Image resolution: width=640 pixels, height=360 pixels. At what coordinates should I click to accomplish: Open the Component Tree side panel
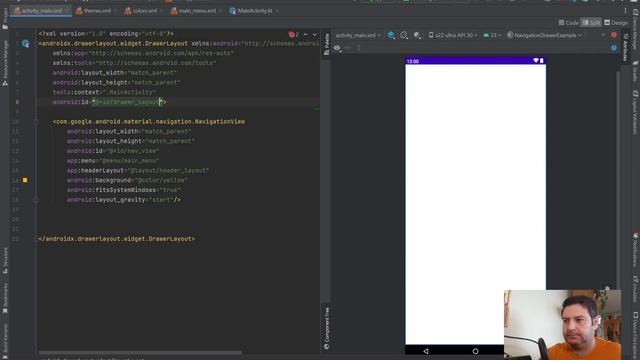327,329
